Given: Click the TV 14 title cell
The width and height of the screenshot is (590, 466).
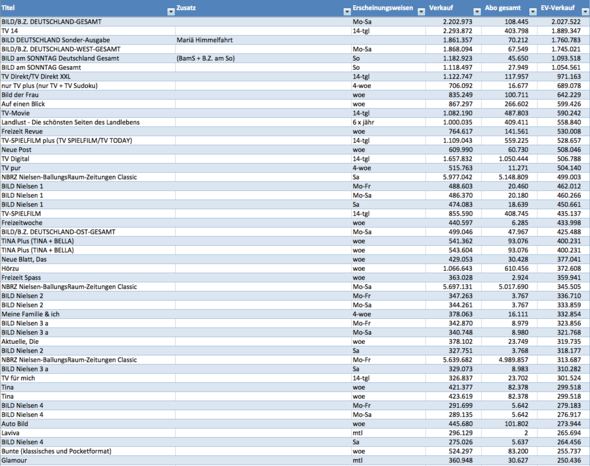Looking at the screenshot, I should 88,31.
